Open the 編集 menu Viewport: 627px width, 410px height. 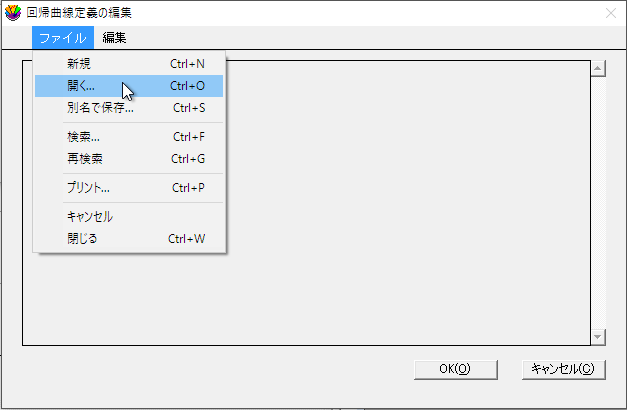click(x=114, y=38)
